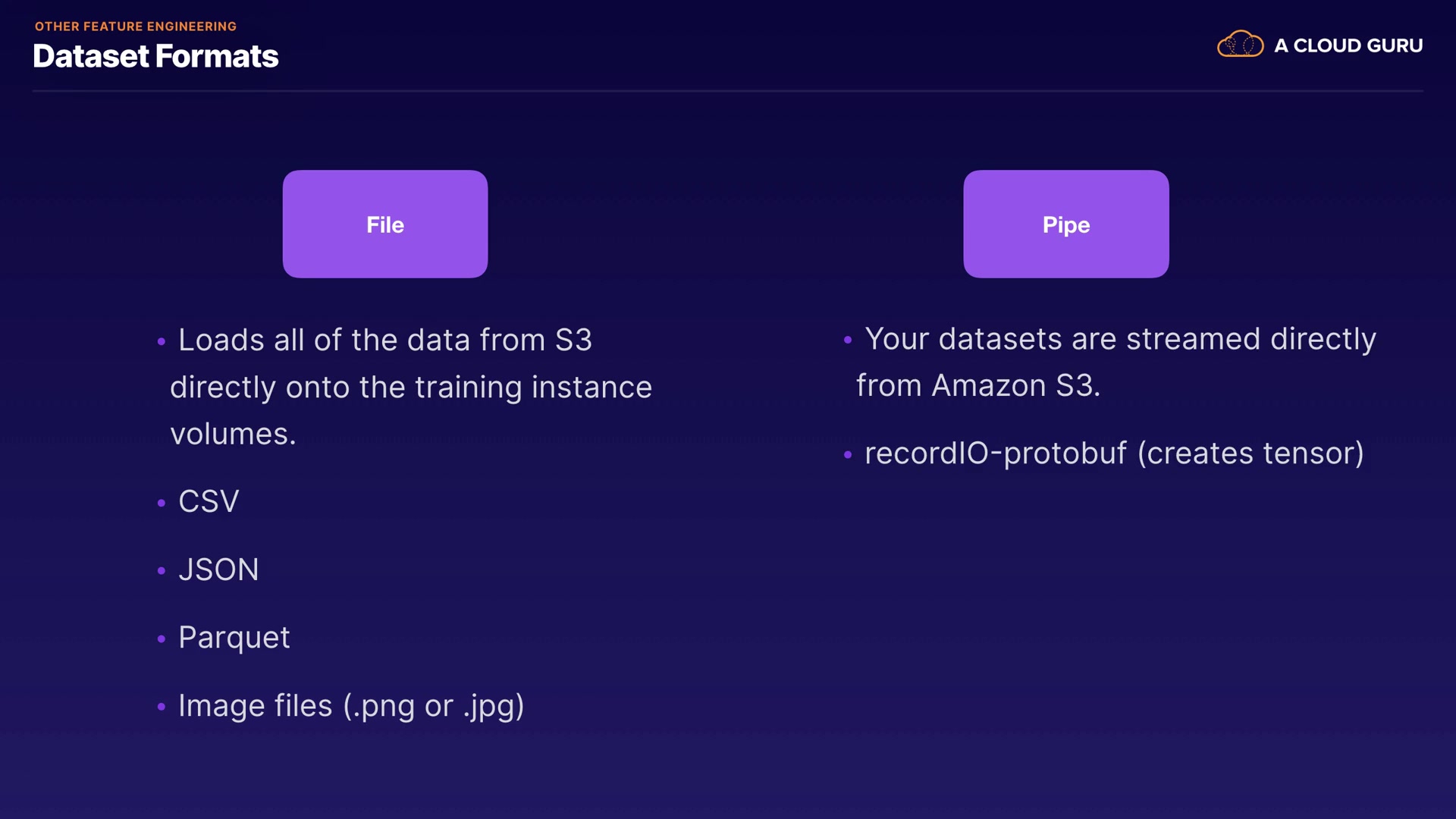This screenshot has height=819, width=1456.
Task: Click the "A CLOUD GURU" brand text
Action: (1348, 45)
